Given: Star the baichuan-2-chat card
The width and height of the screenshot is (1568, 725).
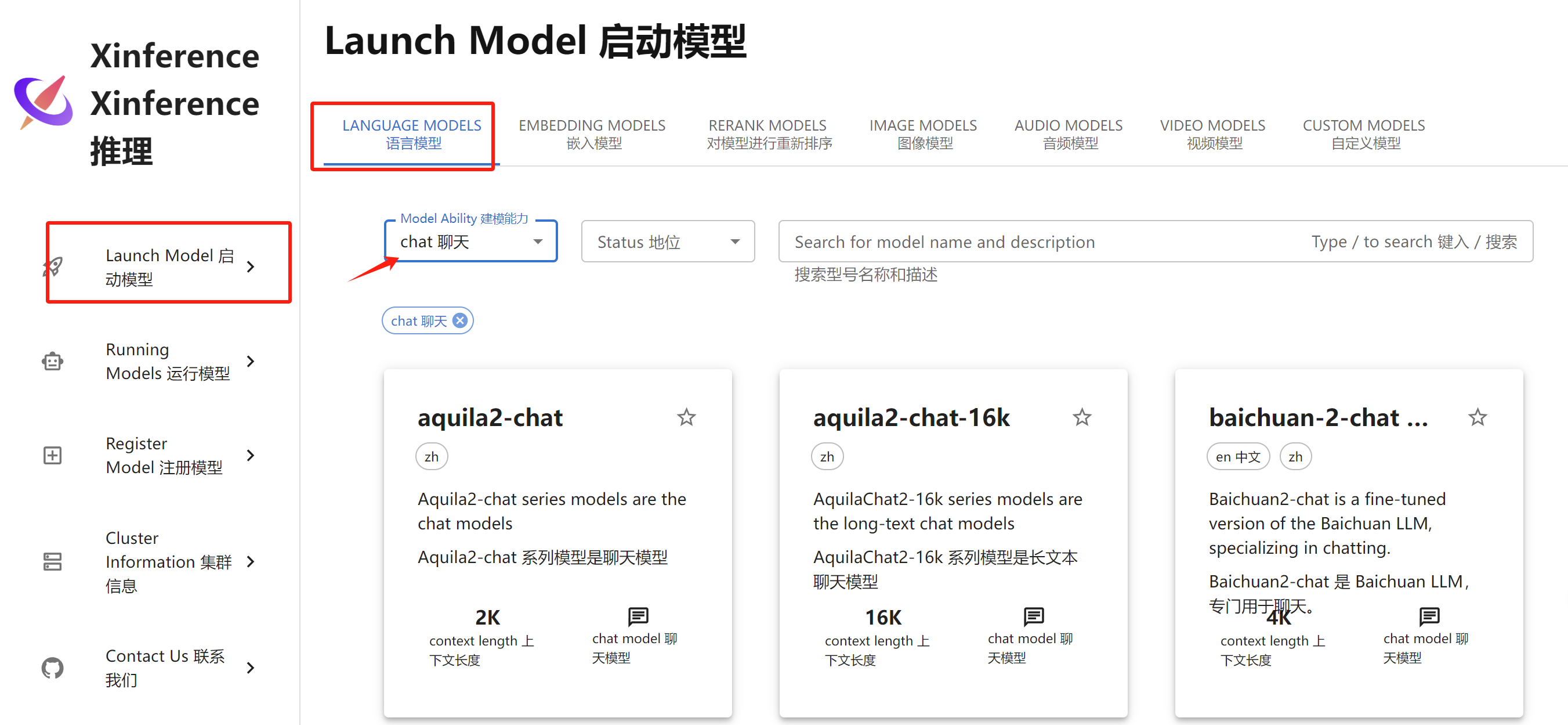Looking at the screenshot, I should [1478, 417].
